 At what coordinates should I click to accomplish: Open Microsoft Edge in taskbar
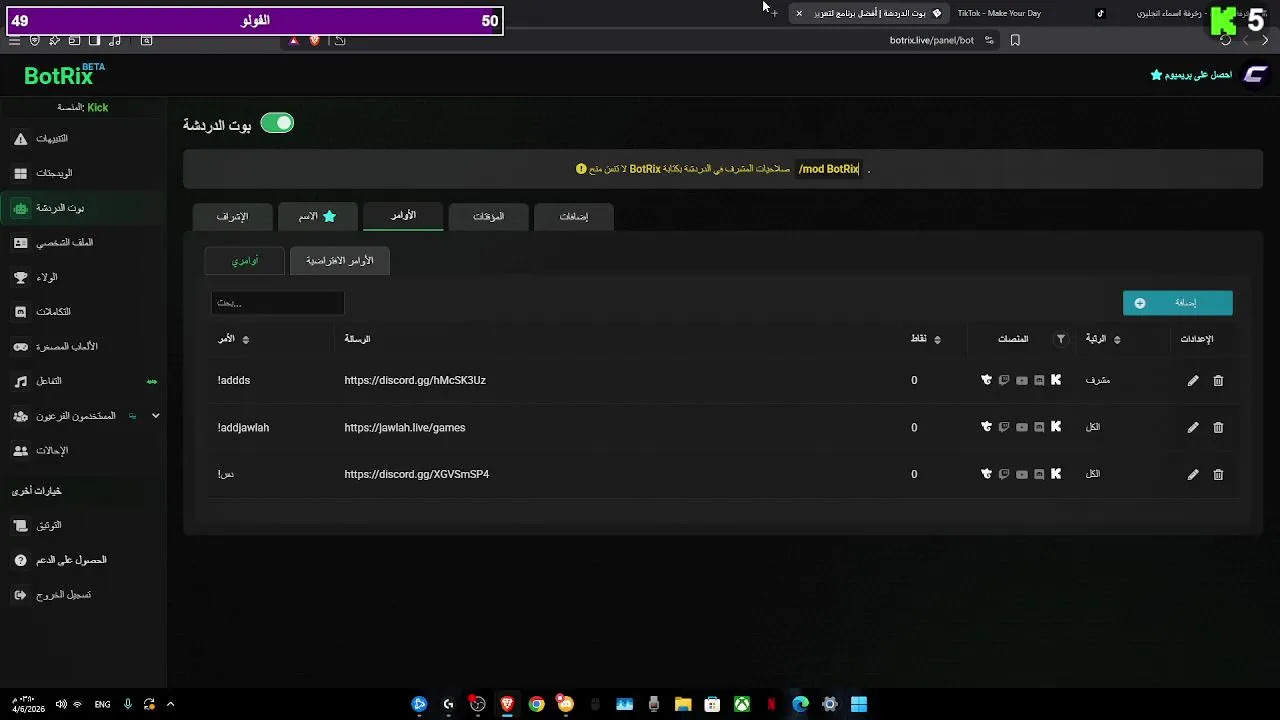[x=800, y=704]
